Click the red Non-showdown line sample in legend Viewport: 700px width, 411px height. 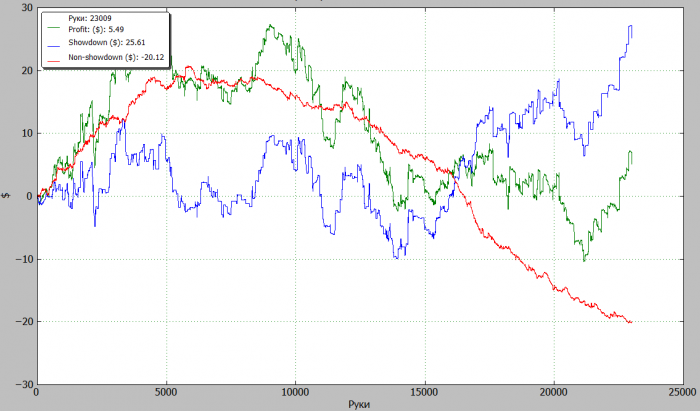coord(54,61)
